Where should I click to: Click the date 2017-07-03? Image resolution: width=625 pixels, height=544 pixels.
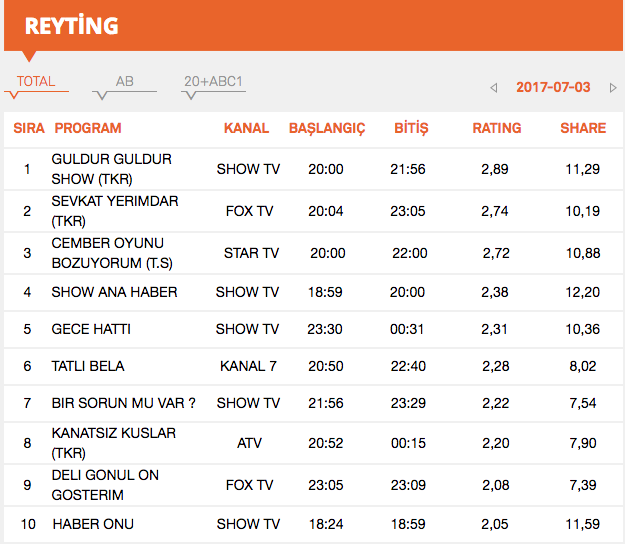click(553, 87)
